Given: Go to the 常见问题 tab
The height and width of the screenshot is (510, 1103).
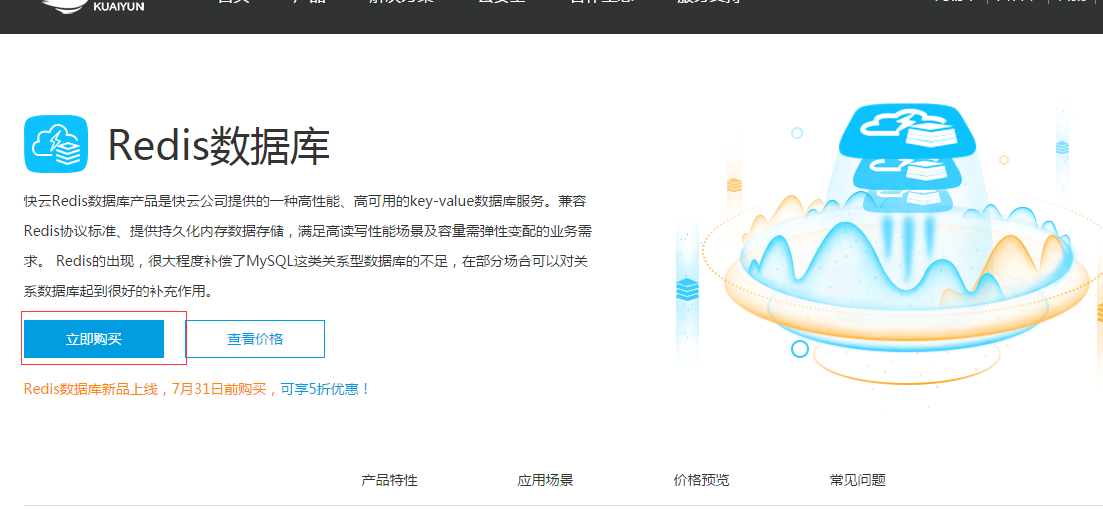Looking at the screenshot, I should pos(857,480).
